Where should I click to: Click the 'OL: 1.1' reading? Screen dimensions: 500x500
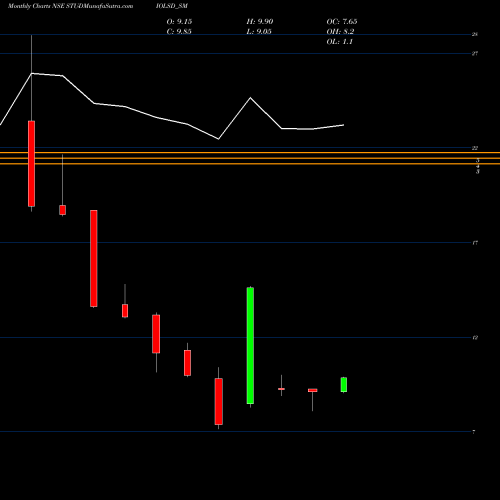click(339, 42)
